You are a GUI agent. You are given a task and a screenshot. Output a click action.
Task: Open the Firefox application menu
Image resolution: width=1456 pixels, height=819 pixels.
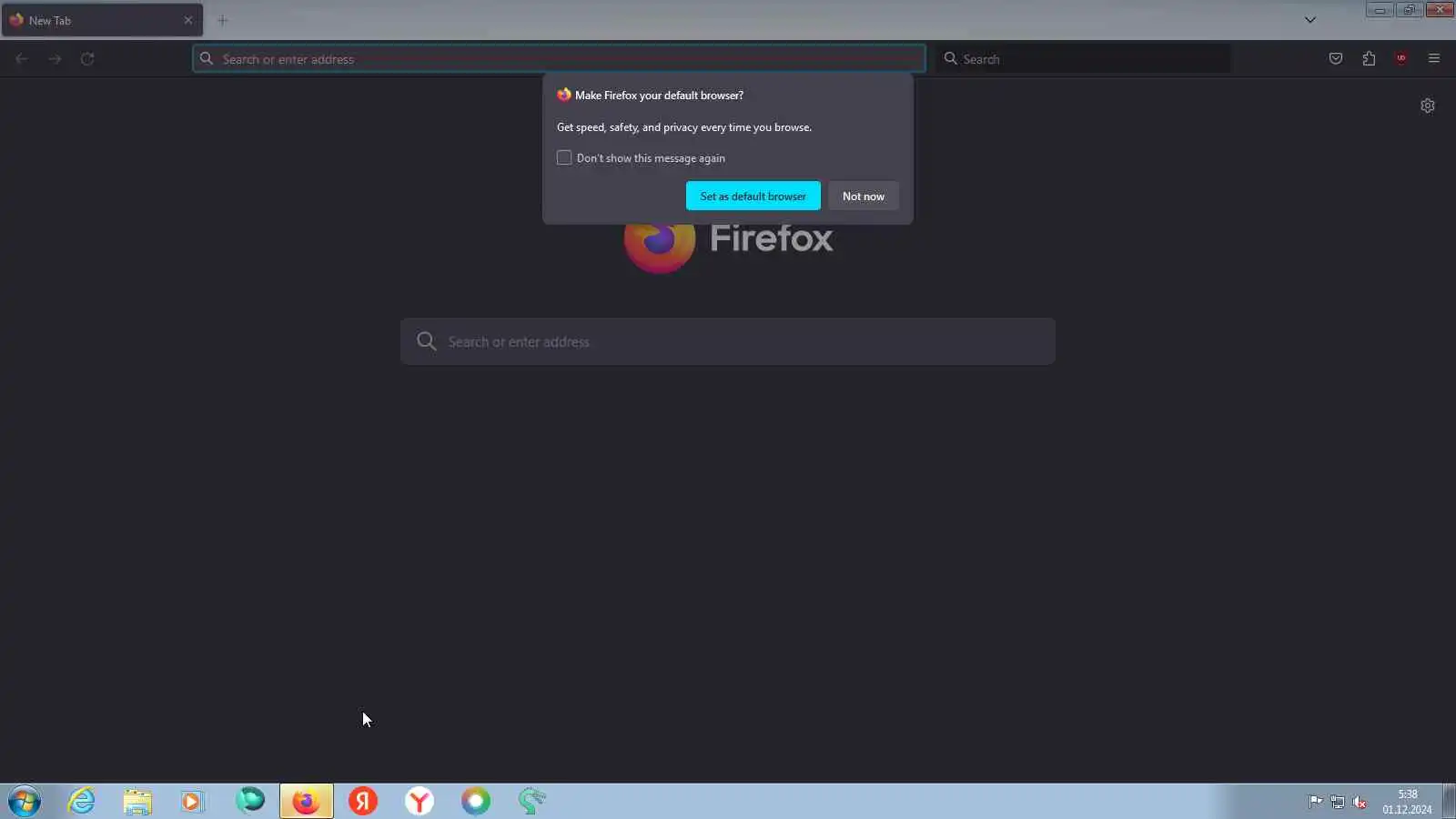click(x=1434, y=59)
